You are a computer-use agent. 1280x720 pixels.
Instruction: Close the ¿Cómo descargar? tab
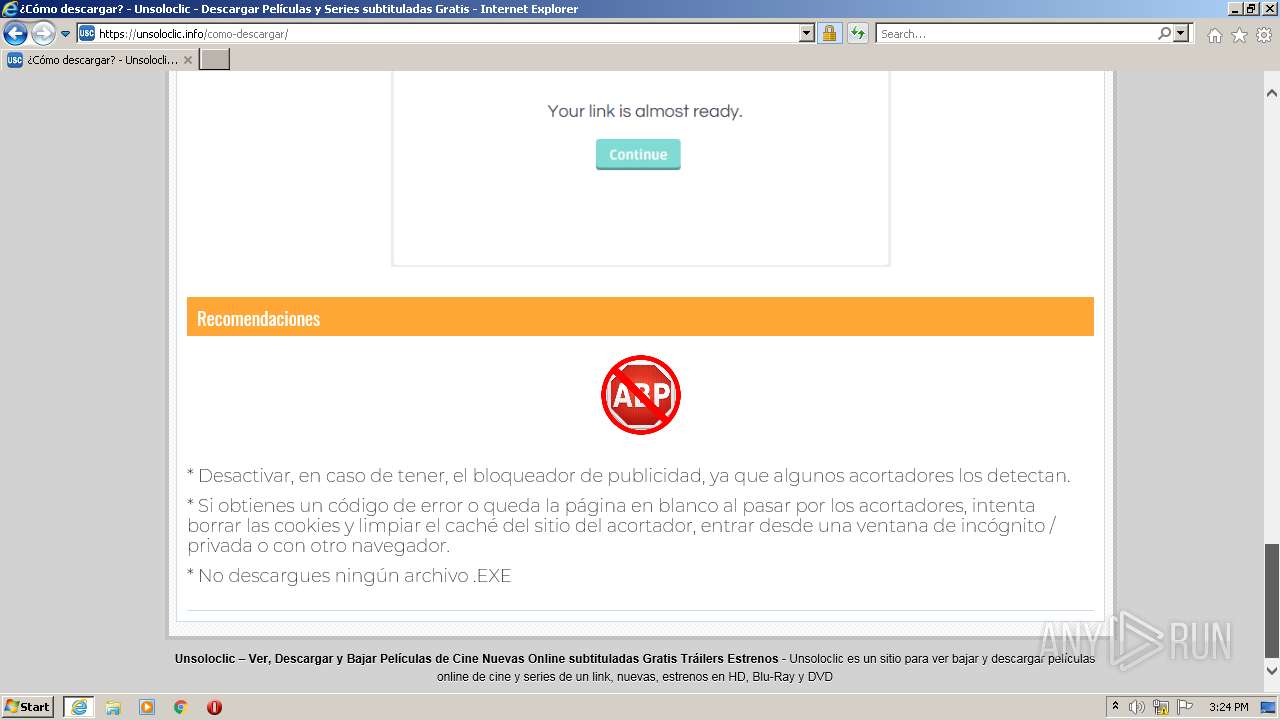188,60
